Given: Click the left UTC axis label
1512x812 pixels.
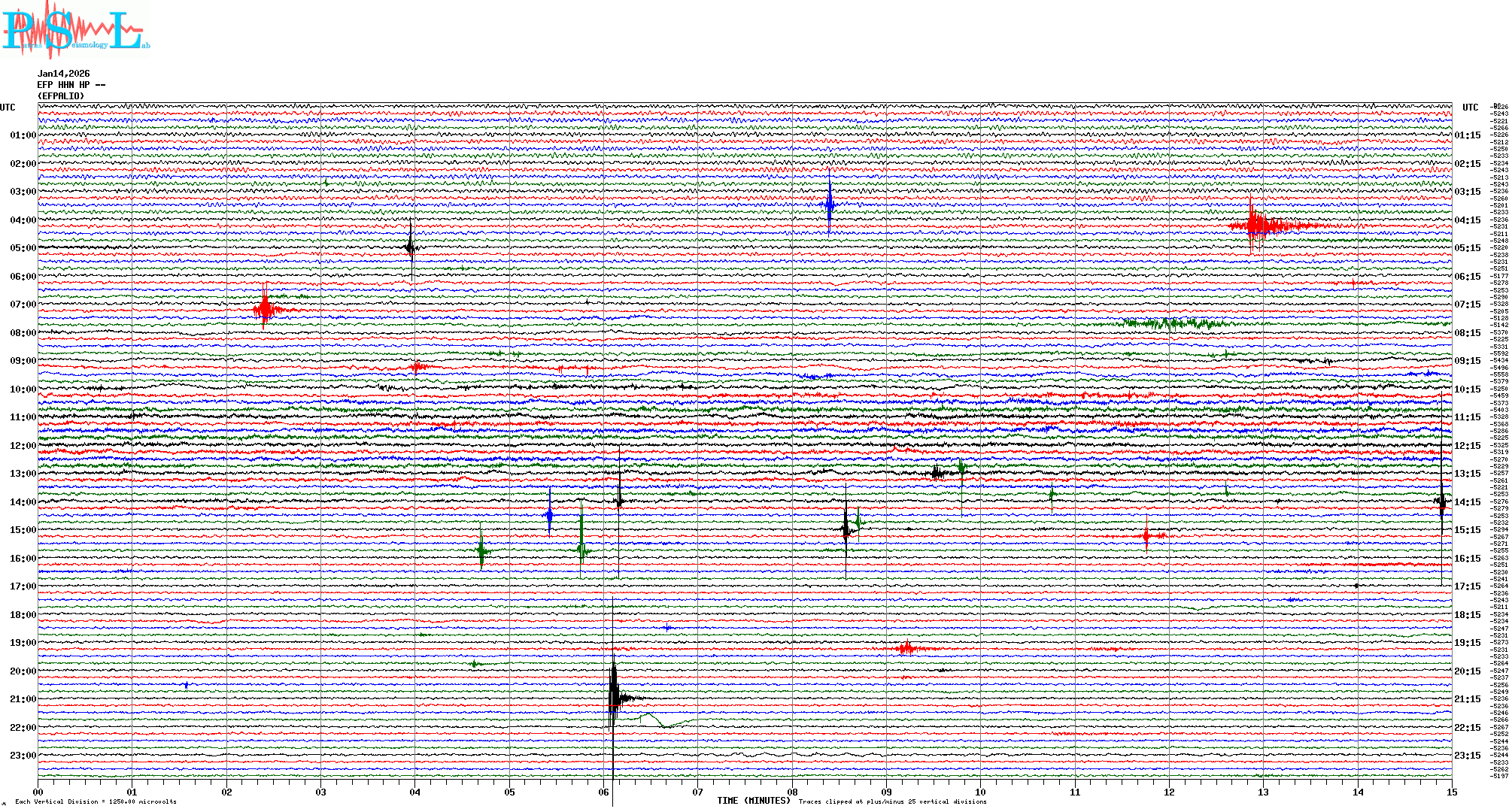Looking at the screenshot, I should (8, 108).
